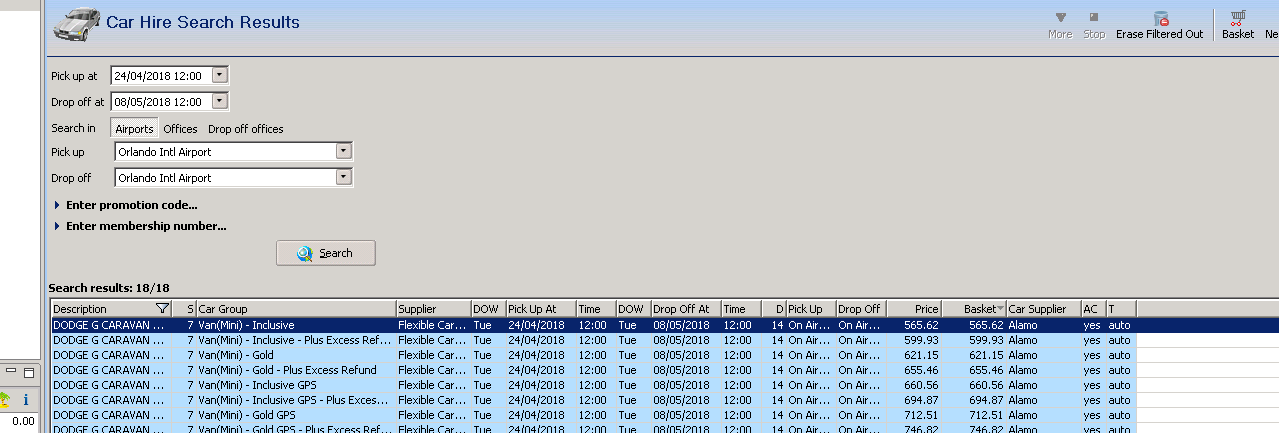Viewport: 1279px width, 433px height.
Task: Click the filter icon in Description column
Action: [x=162, y=309]
